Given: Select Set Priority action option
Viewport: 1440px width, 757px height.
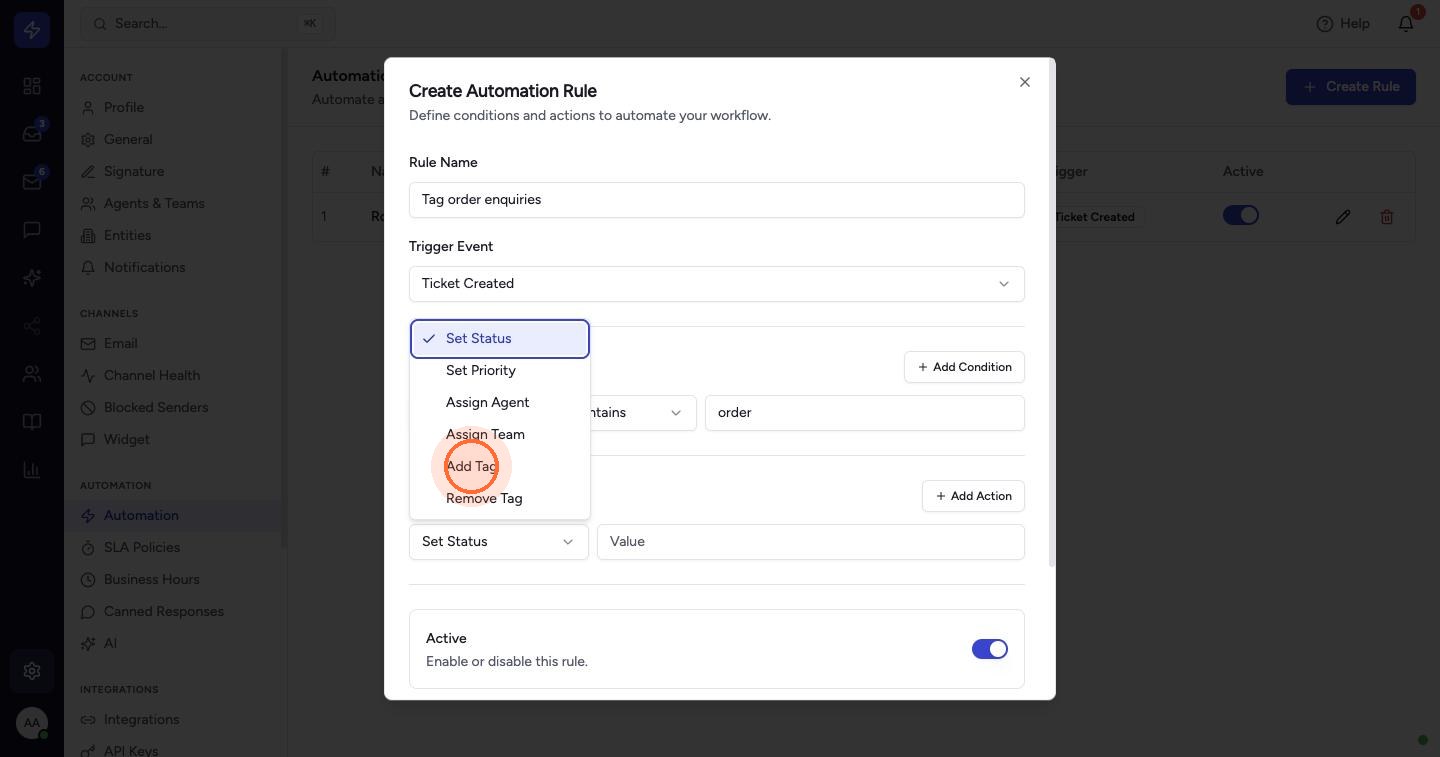Looking at the screenshot, I should click(x=500, y=370).
